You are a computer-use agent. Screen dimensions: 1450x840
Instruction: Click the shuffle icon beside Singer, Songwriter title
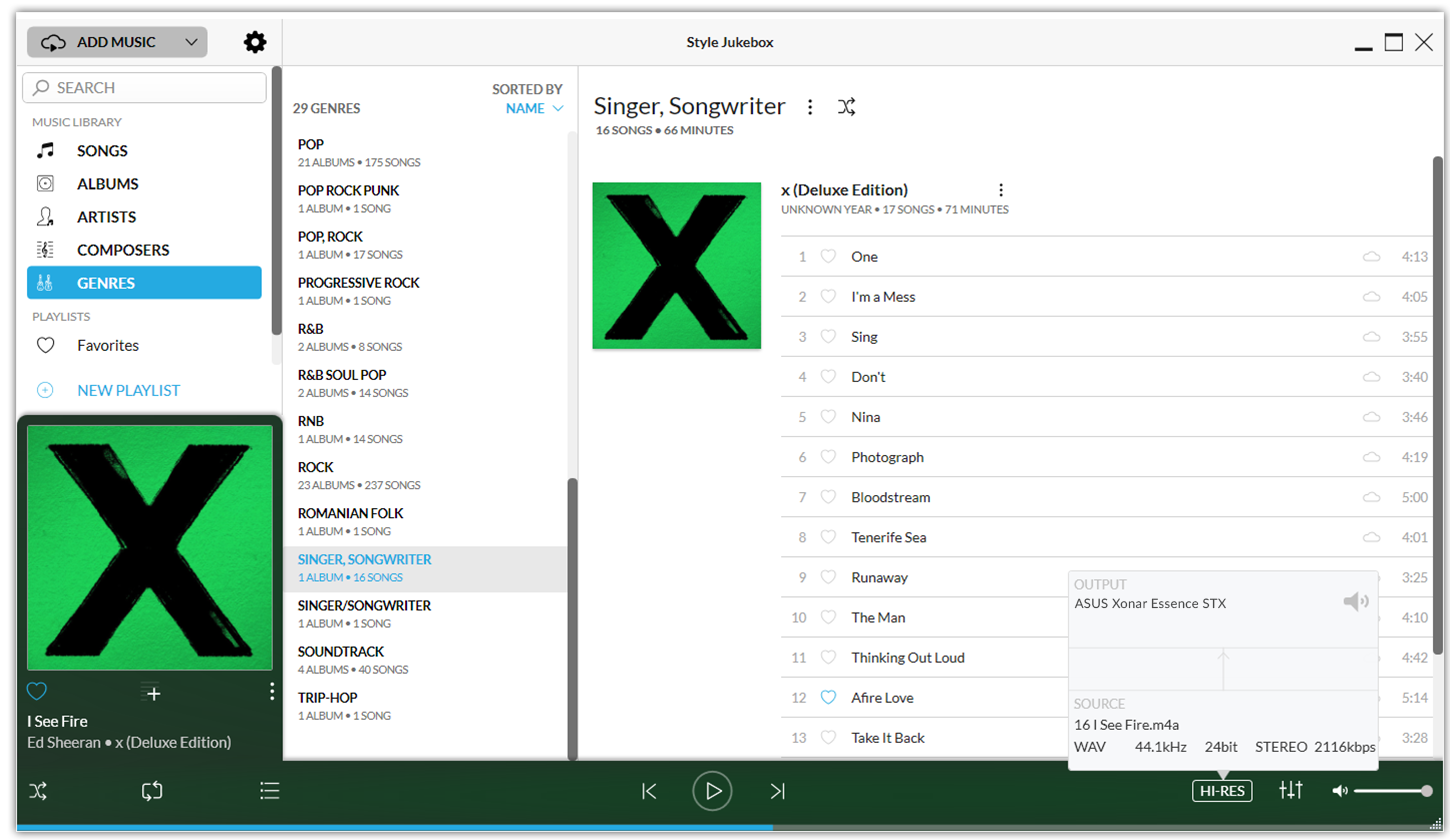847,107
